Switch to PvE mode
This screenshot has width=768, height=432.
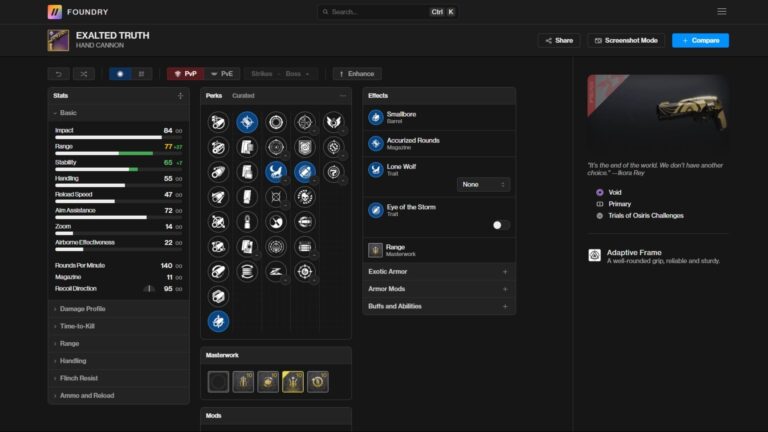coord(225,74)
